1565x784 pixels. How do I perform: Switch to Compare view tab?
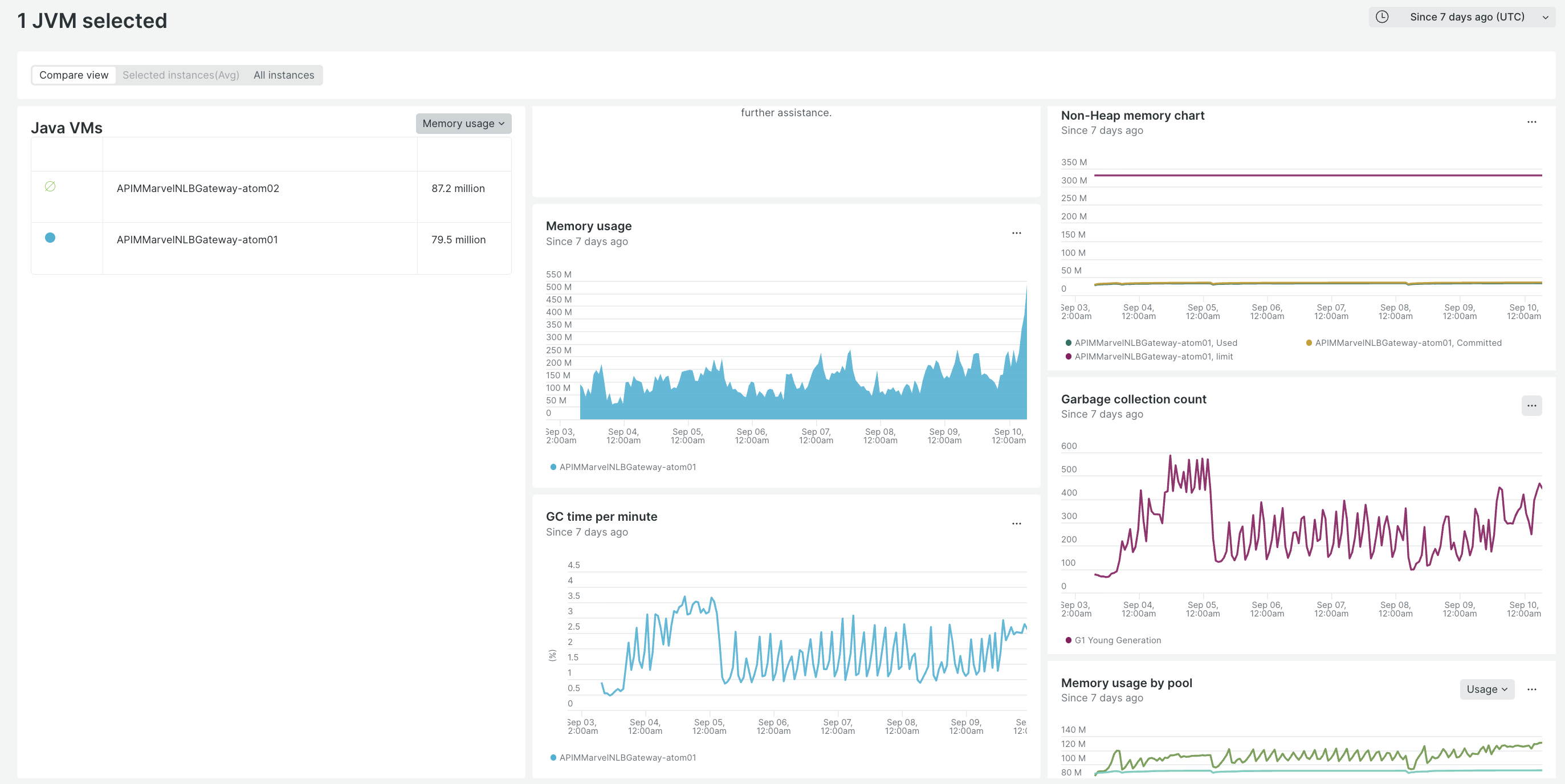point(74,75)
